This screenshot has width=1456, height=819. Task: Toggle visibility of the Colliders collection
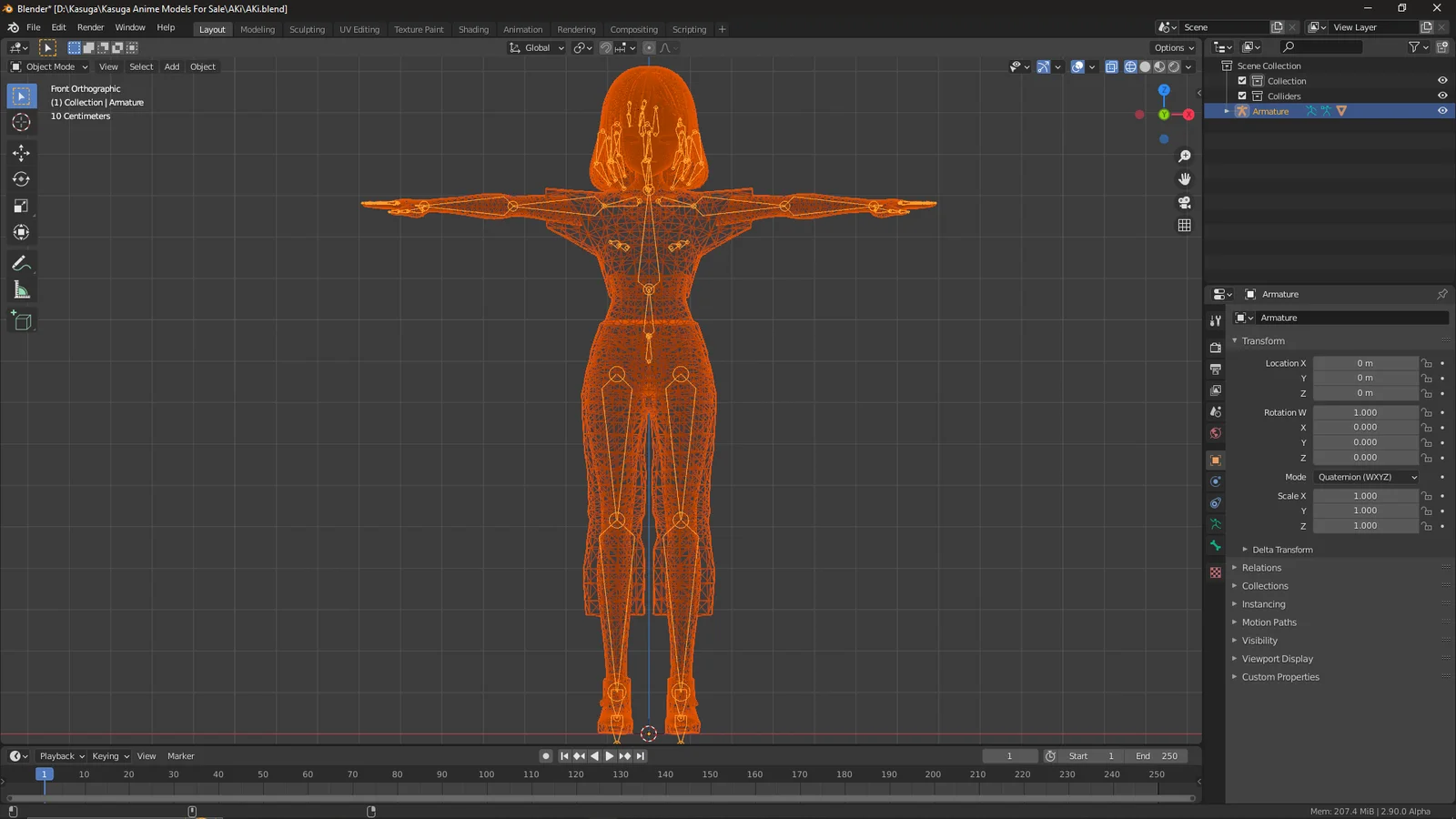[1441, 96]
